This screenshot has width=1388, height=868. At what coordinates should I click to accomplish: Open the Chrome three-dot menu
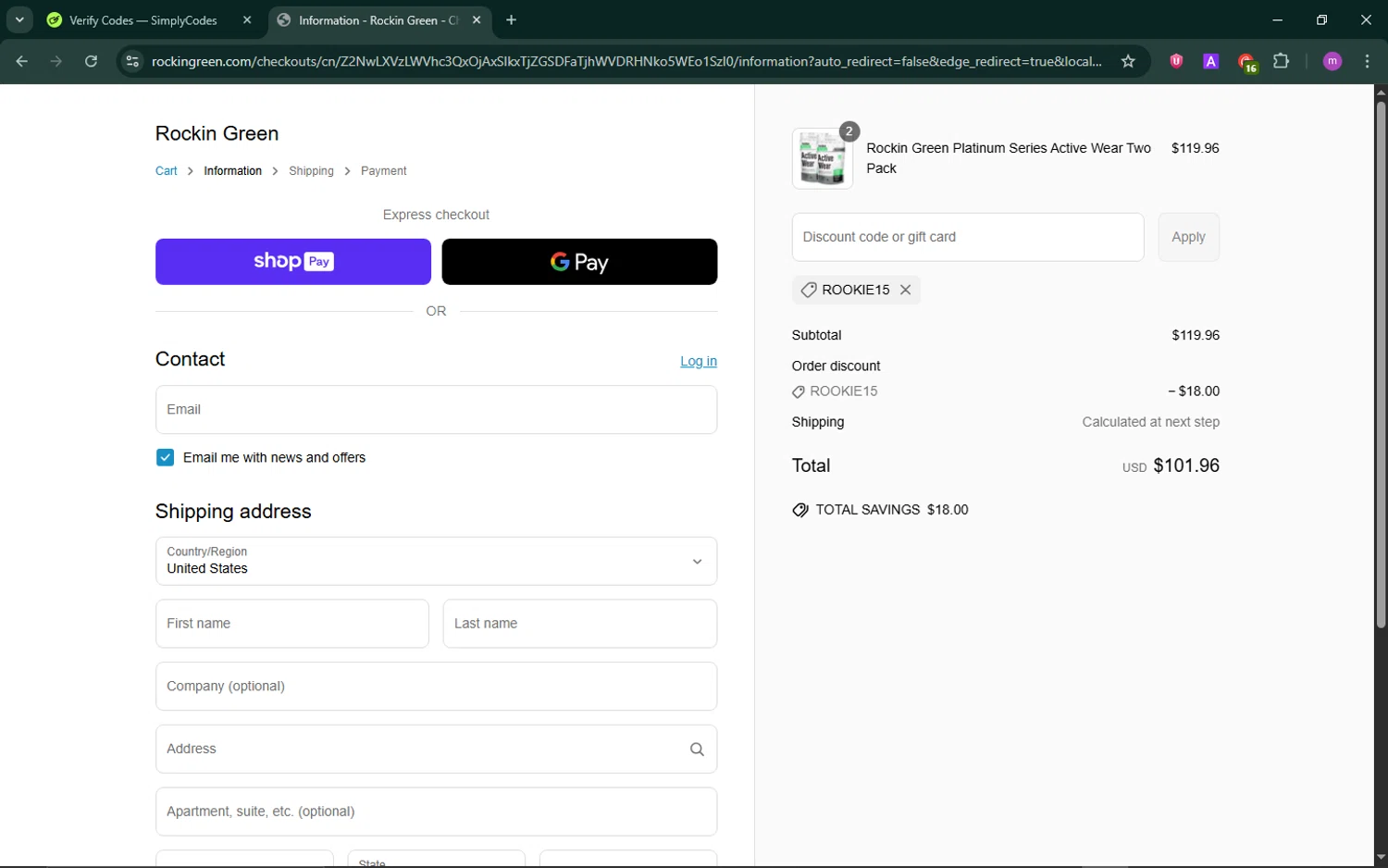1367,61
